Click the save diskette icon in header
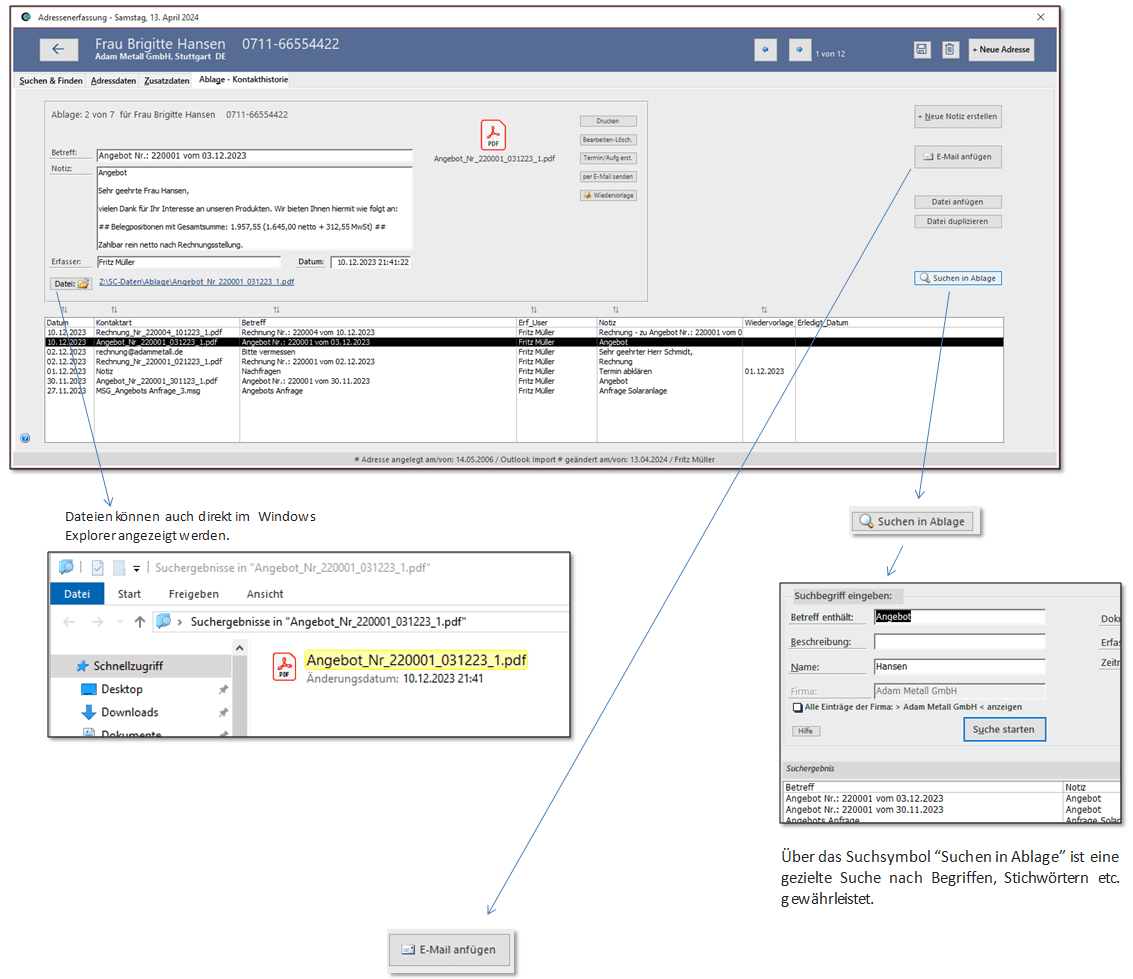The height and width of the screenshot is (979, 1133). (x=921, y=50)
